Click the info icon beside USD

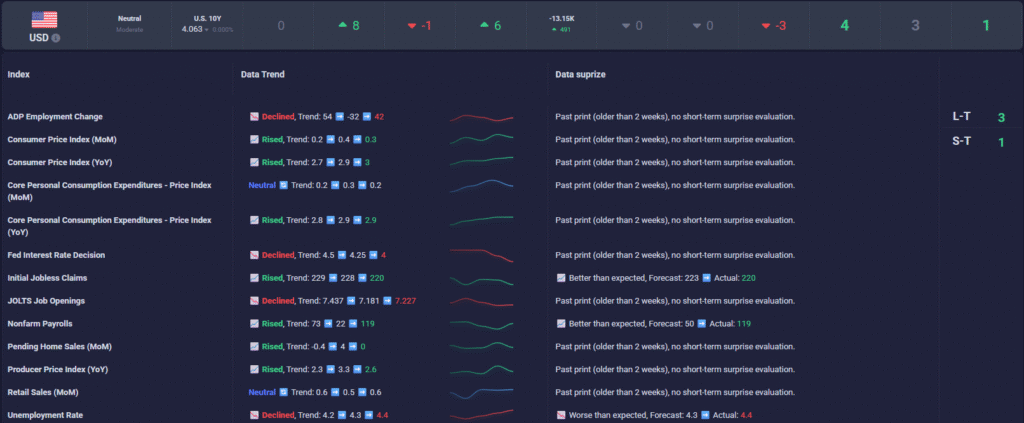[x=56, y=38]
